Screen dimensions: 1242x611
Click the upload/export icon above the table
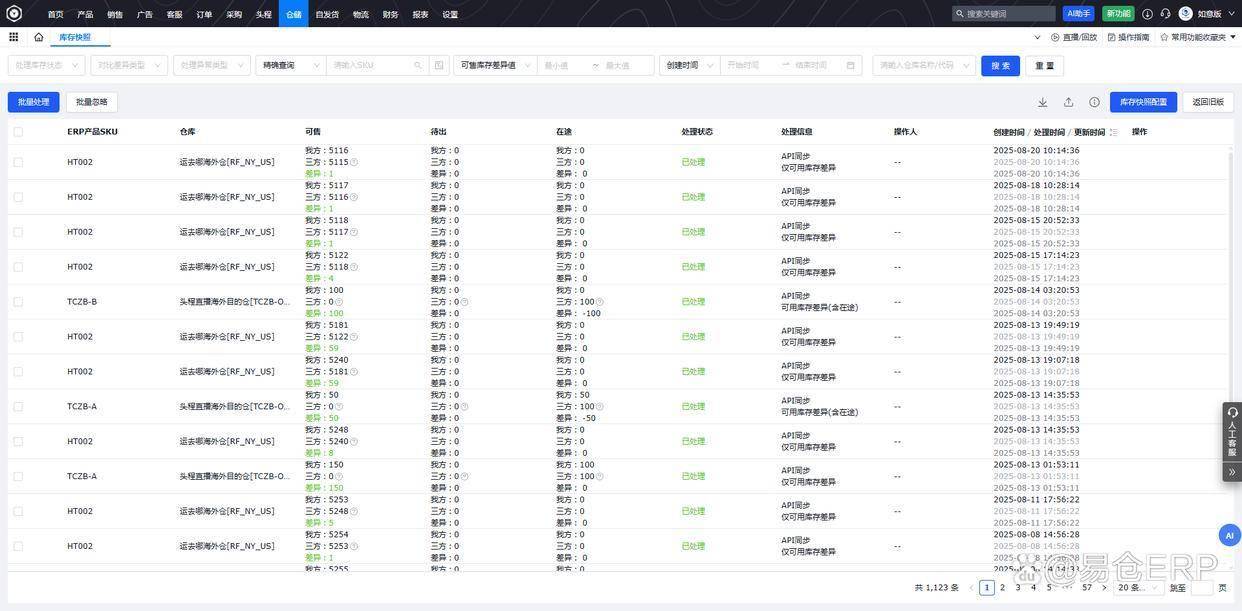point(1068,102)
